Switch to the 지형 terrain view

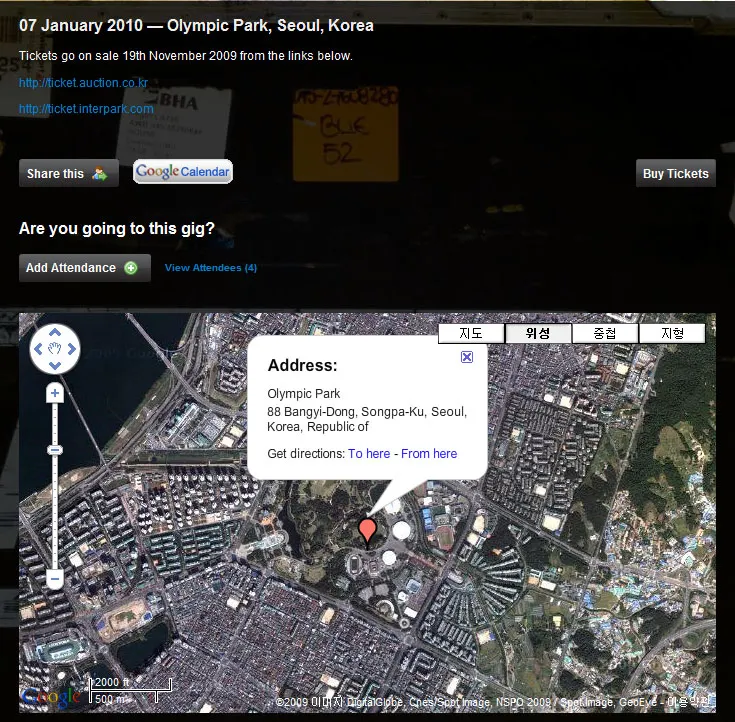tap(672, 334)
